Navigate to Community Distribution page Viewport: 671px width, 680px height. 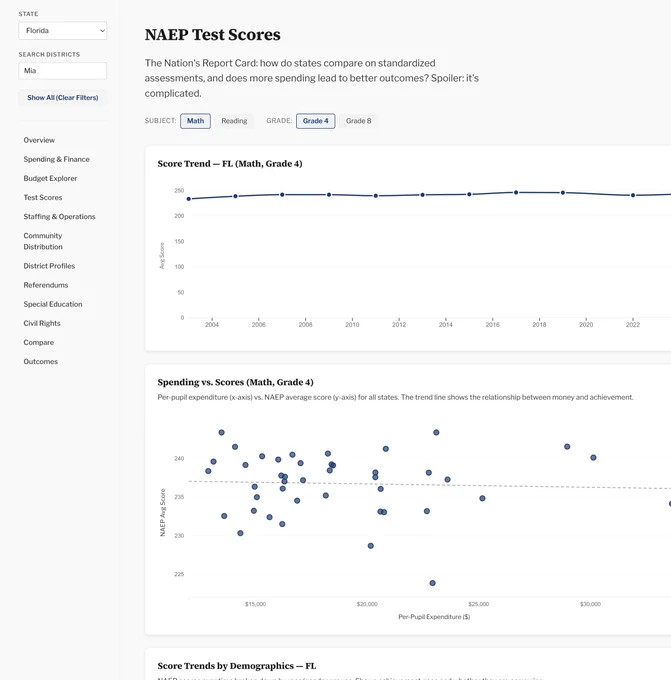click(x=43, y=241)
